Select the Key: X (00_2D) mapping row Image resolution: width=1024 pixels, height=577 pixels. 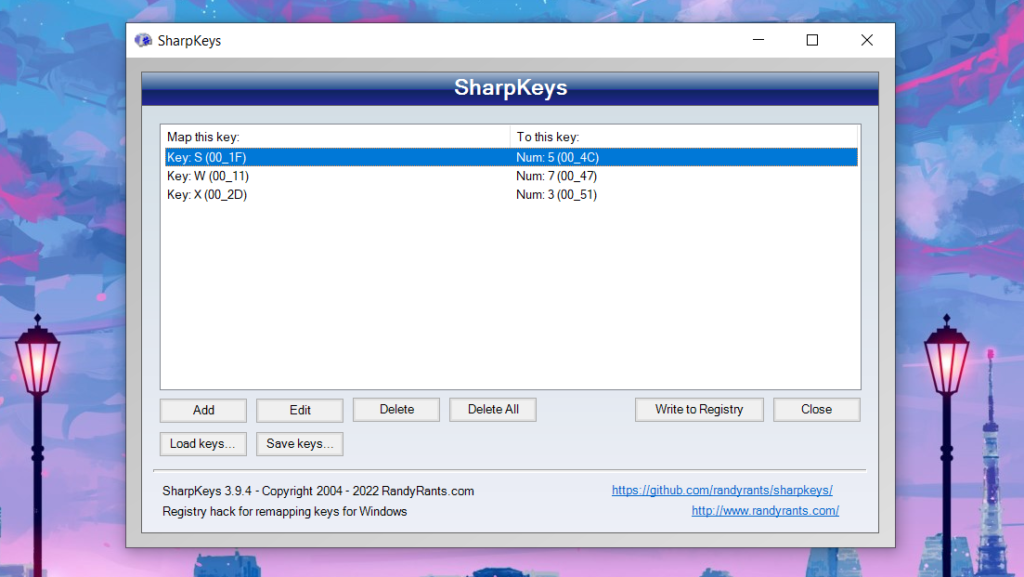(511, 195)
